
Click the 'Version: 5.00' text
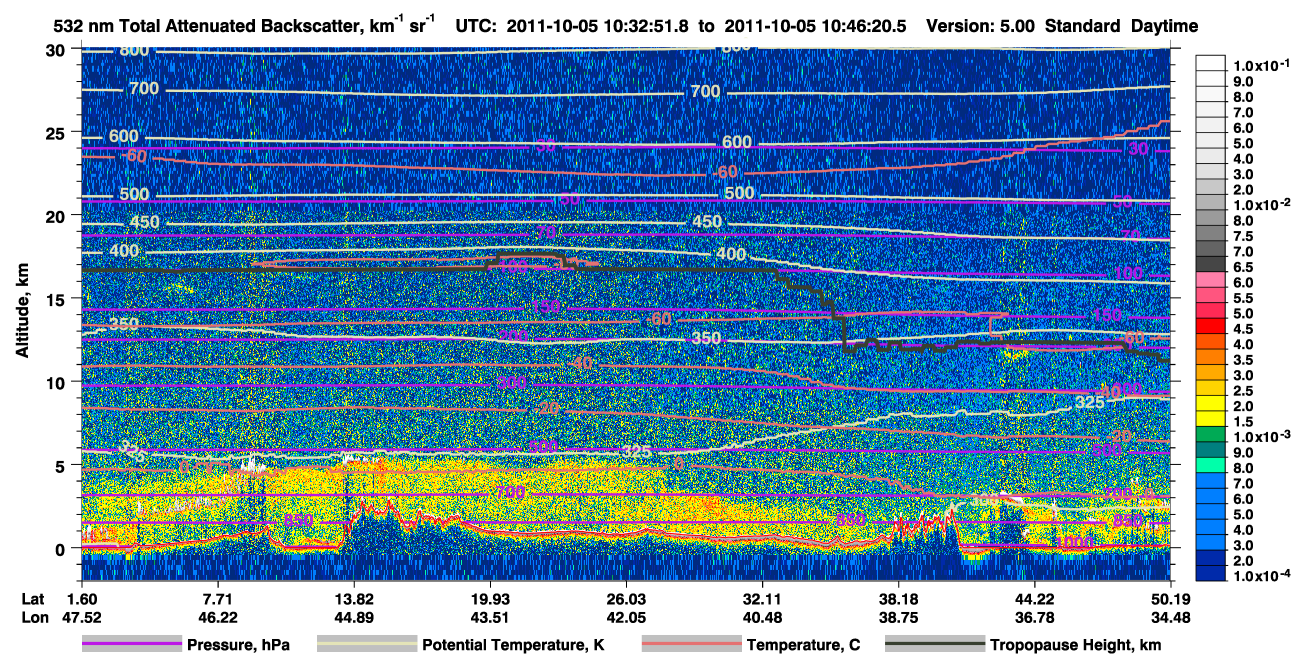982,25
